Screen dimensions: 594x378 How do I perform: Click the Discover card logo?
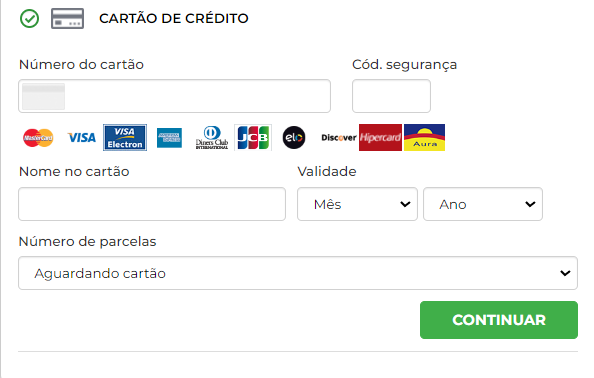(339, 137)
